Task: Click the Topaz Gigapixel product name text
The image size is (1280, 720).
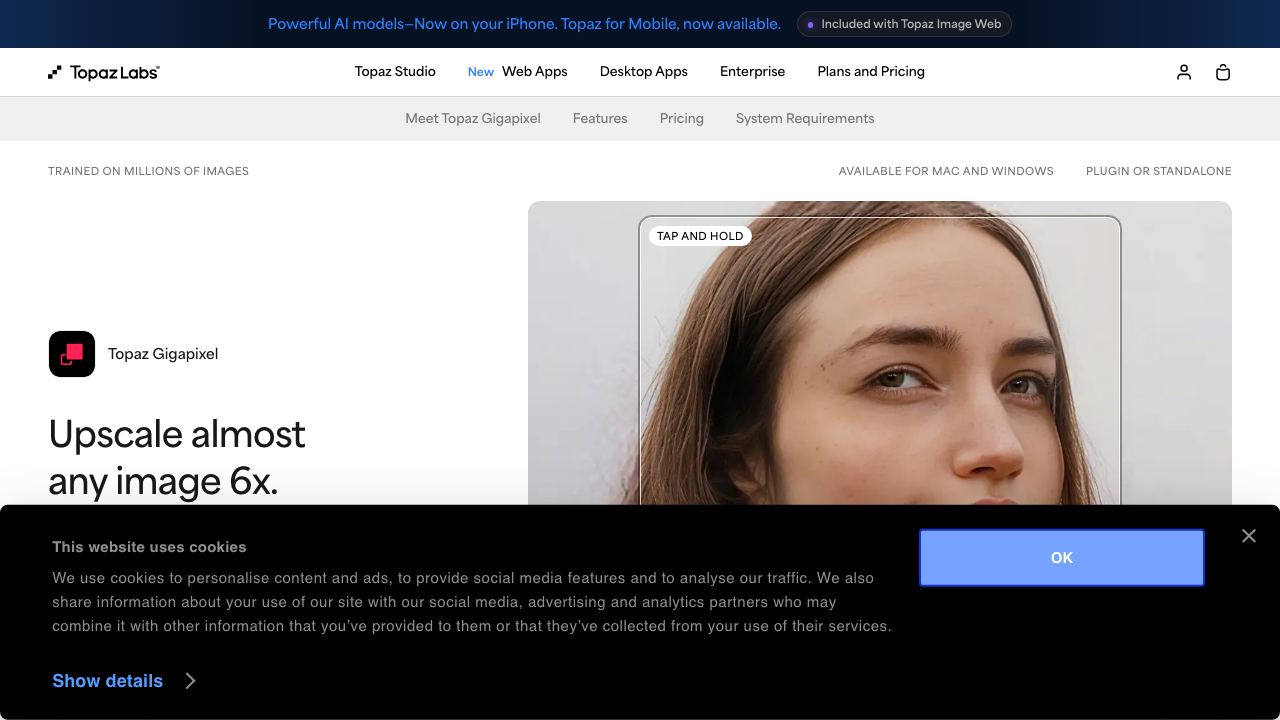Action: click(163, 354)
